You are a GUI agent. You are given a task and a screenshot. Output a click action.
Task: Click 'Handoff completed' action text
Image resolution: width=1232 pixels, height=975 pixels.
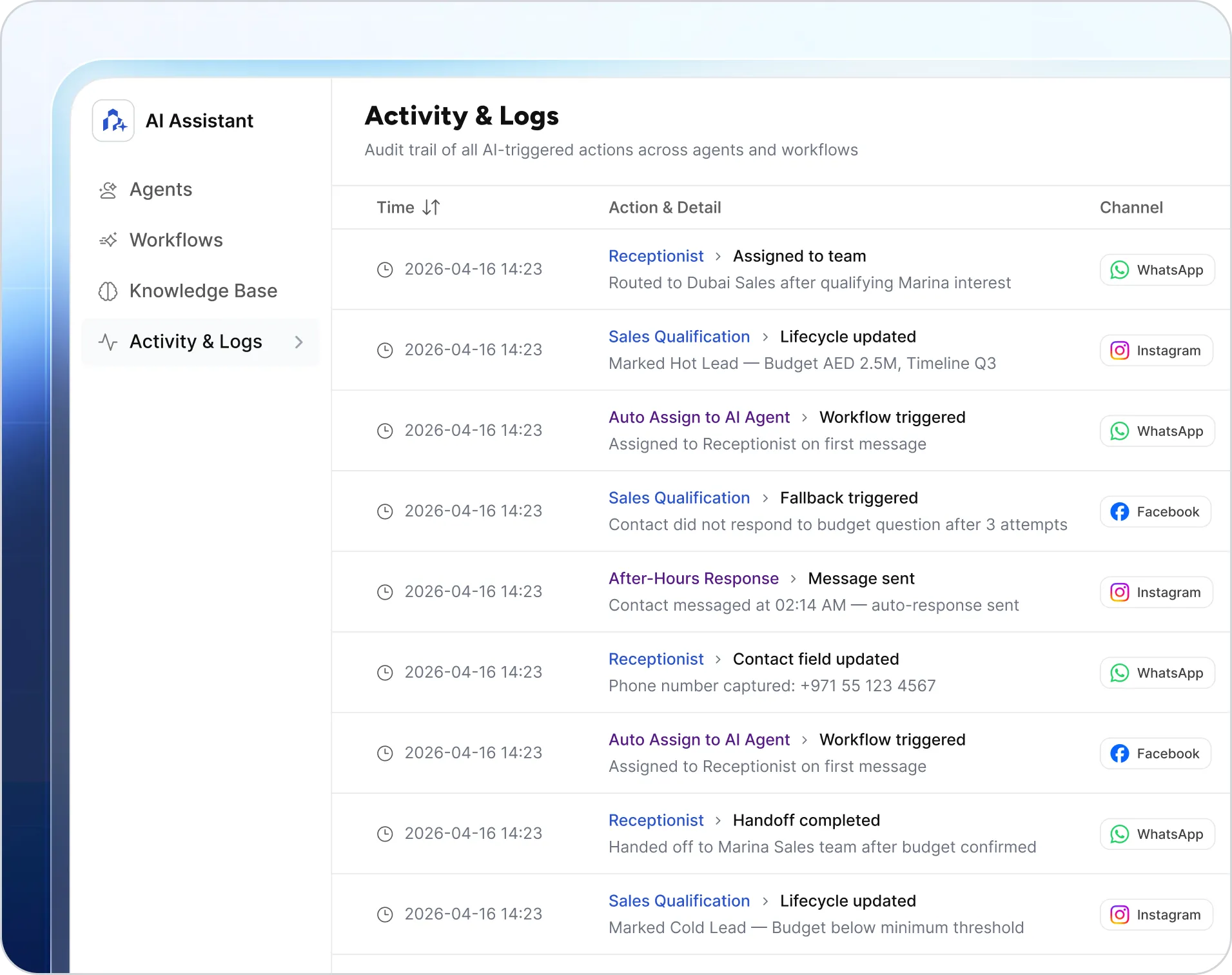point(806,820)
